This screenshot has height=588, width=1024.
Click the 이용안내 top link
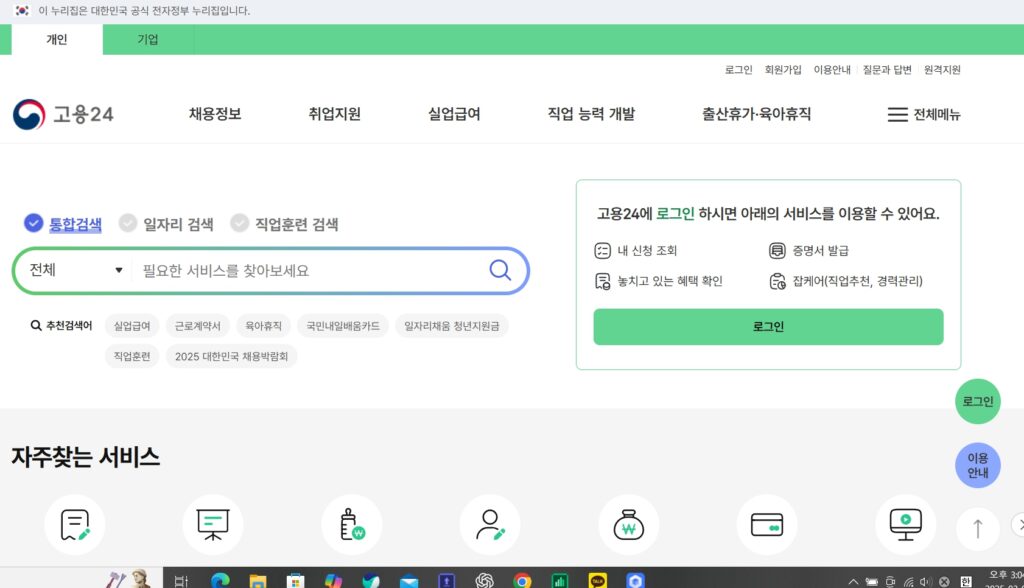(x=832, y=70)
